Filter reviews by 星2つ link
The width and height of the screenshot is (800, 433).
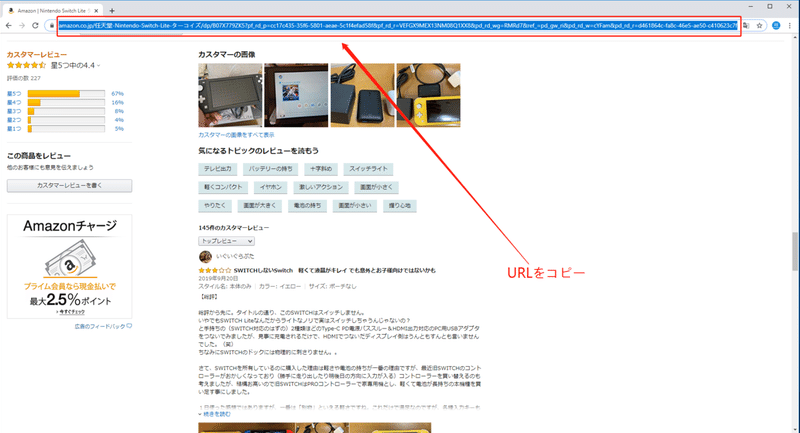point(14,120)
